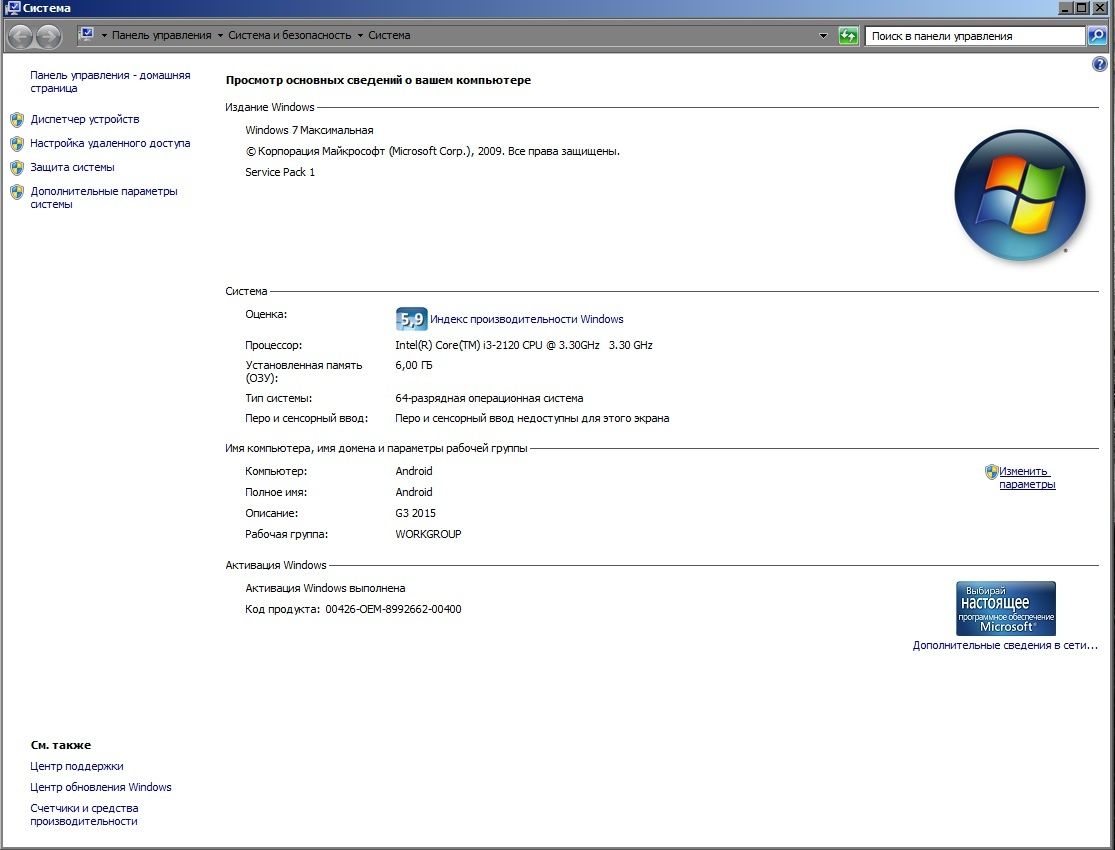The height and width of the screenshot is (850, 1115).
Task: Go to Панель управления breadcrumb
Action: coord(161,36)
